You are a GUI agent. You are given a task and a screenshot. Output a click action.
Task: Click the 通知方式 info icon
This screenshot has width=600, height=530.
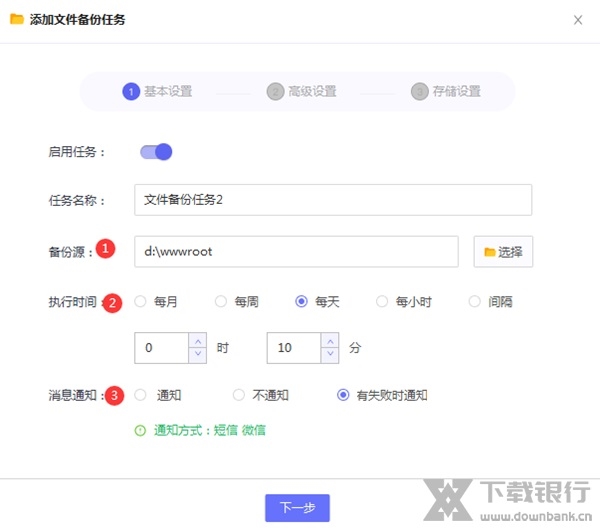pos(140,431)
